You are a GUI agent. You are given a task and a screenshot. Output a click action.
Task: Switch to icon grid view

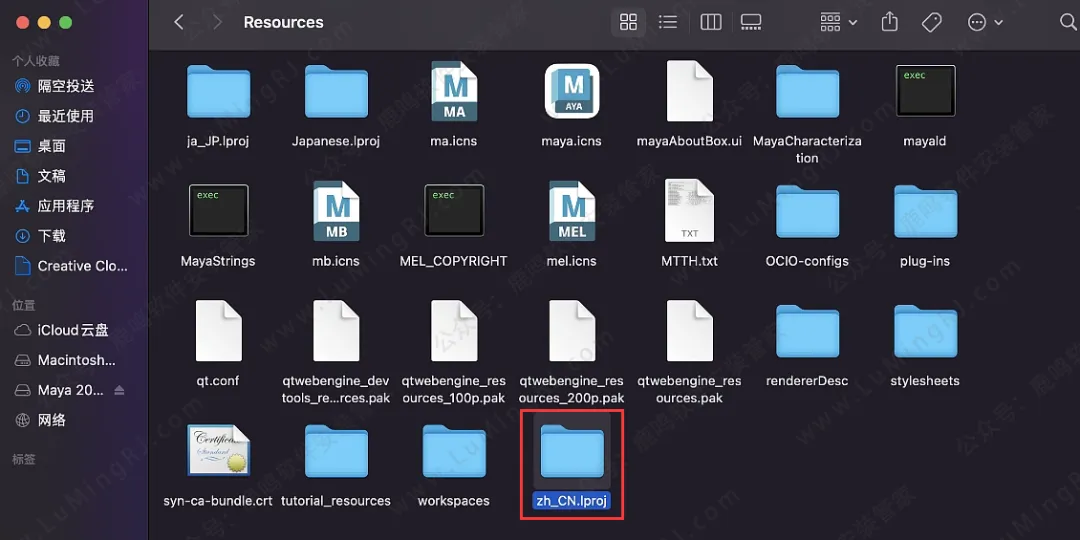click(629, 22)
